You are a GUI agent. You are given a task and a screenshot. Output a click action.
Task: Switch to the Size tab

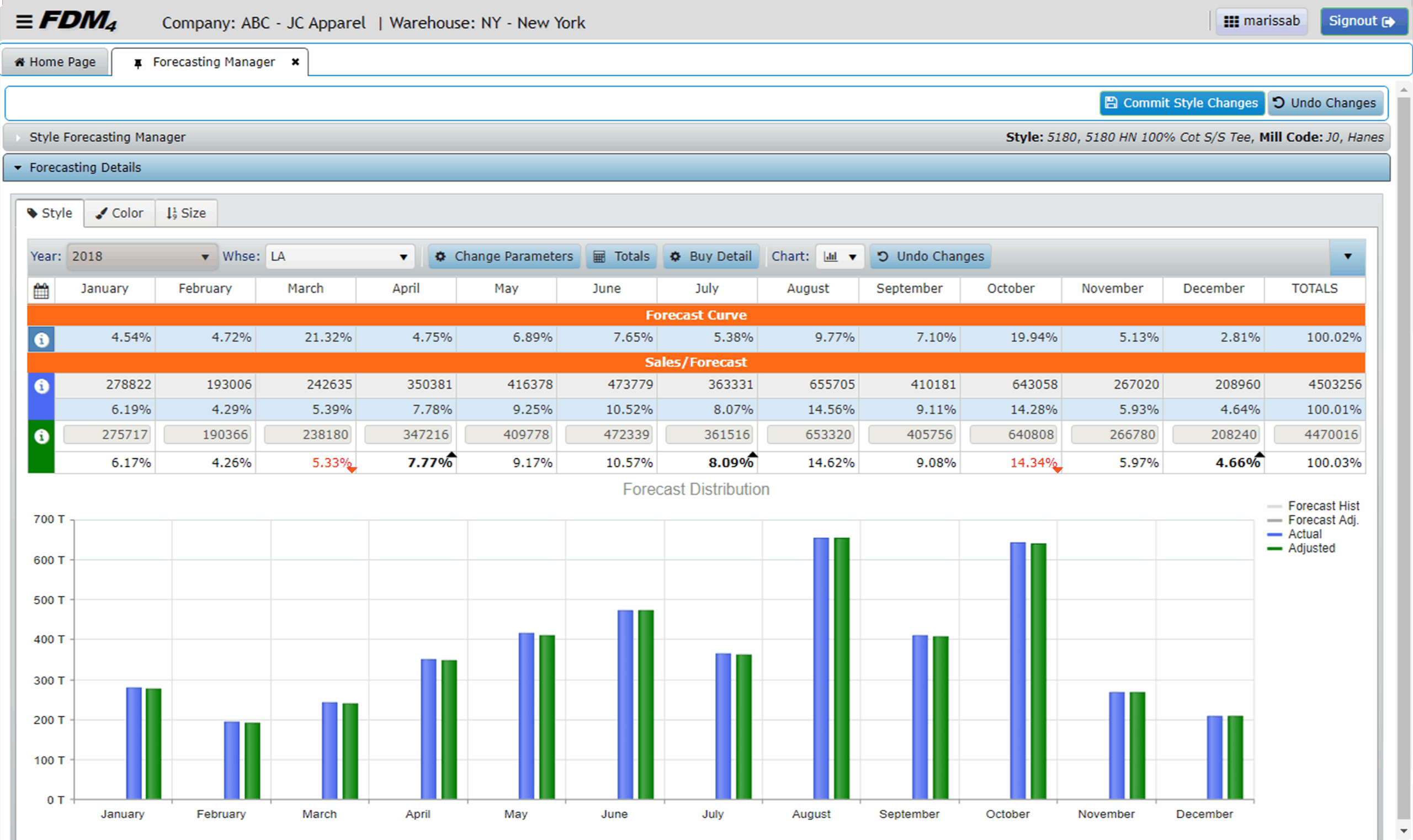click(186, 214)
